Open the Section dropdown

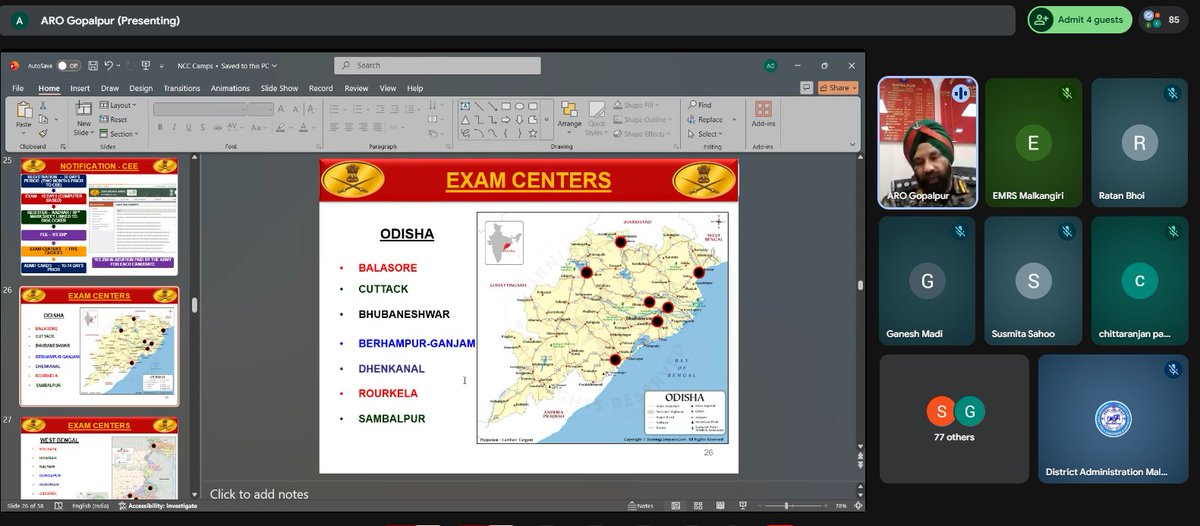[117, 133]
